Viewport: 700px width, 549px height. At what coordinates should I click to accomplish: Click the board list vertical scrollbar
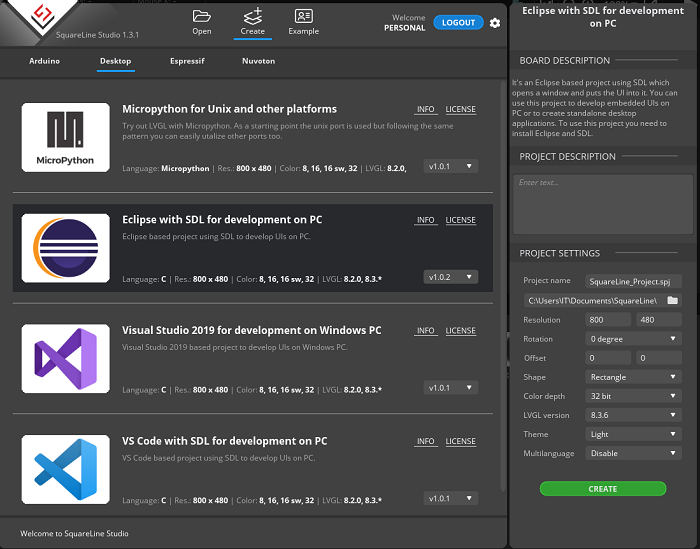point(504,286)
